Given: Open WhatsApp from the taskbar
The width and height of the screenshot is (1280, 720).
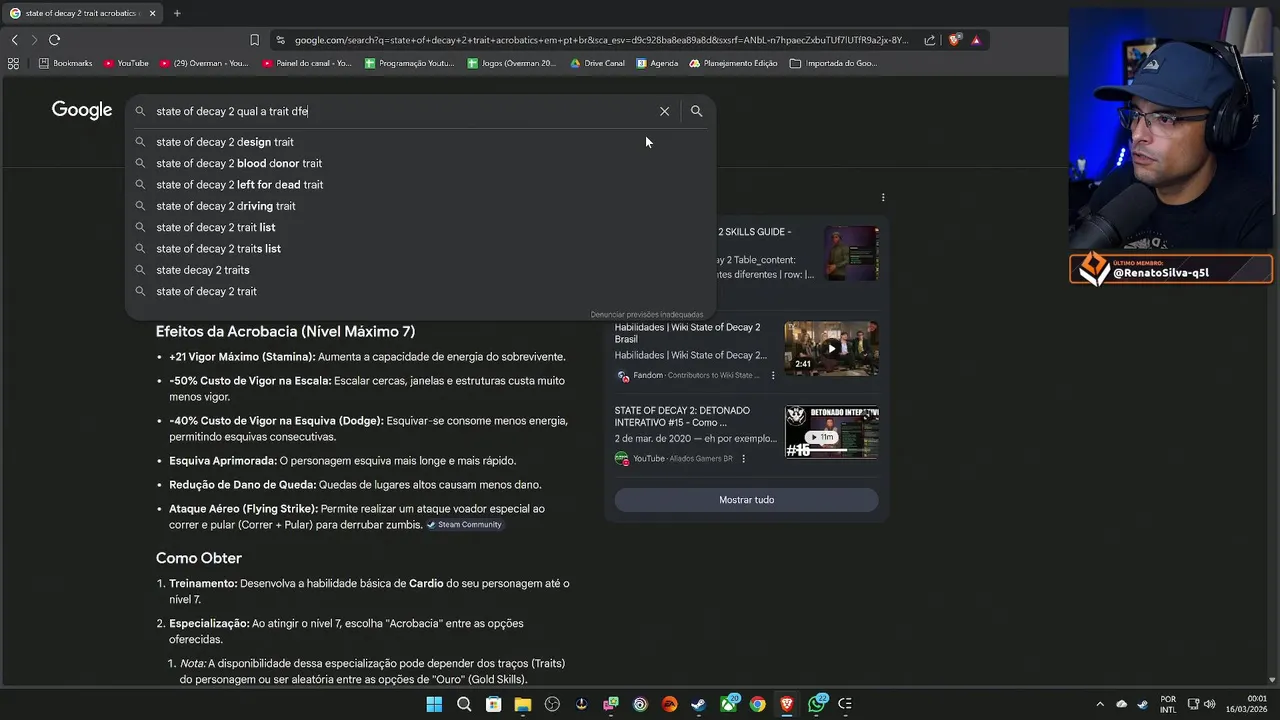Looking at the screenshot, I should pyautogui.click(x=816, y=704).
